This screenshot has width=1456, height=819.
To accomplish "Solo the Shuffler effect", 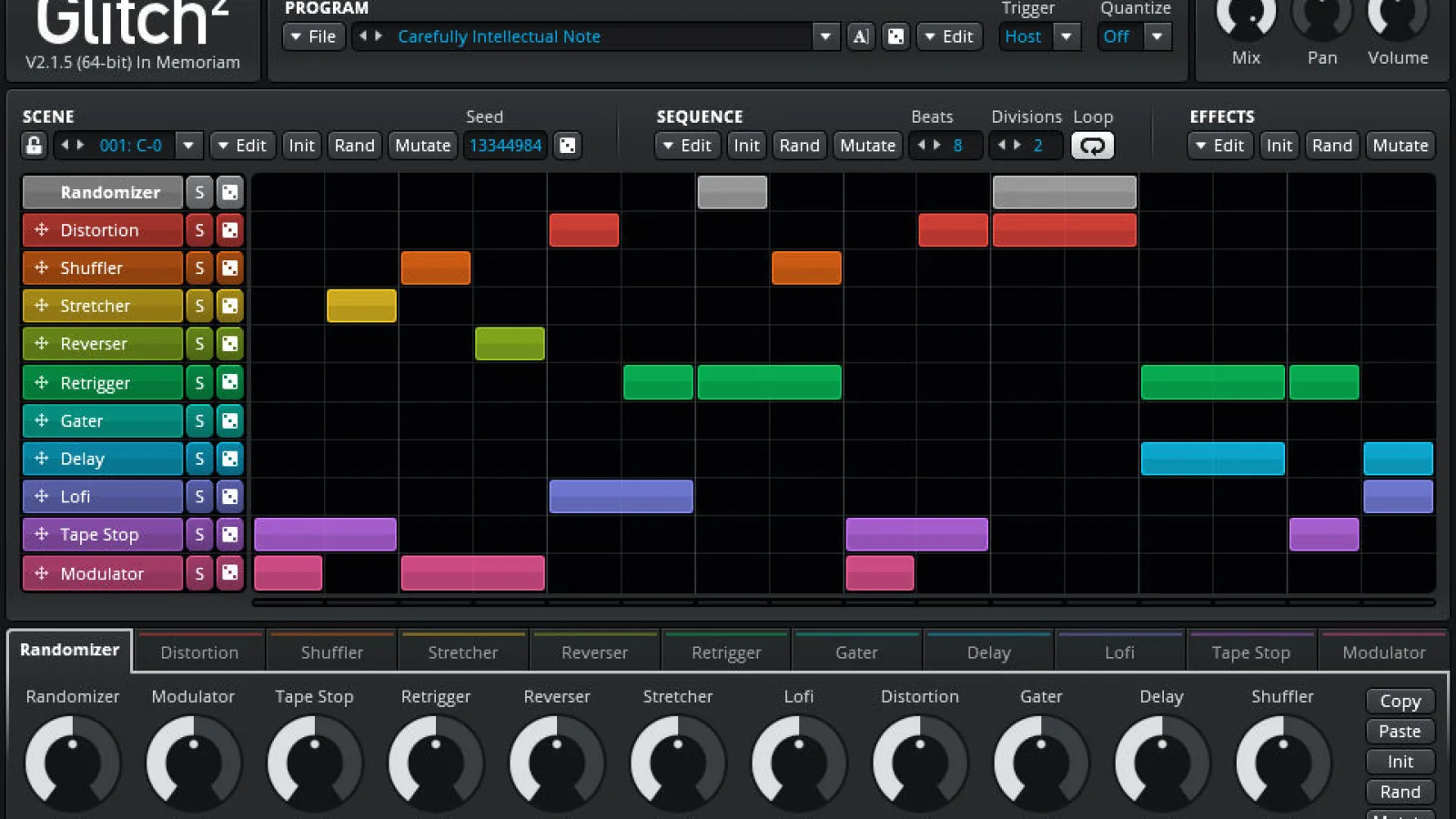I will (x=199, y=268).
